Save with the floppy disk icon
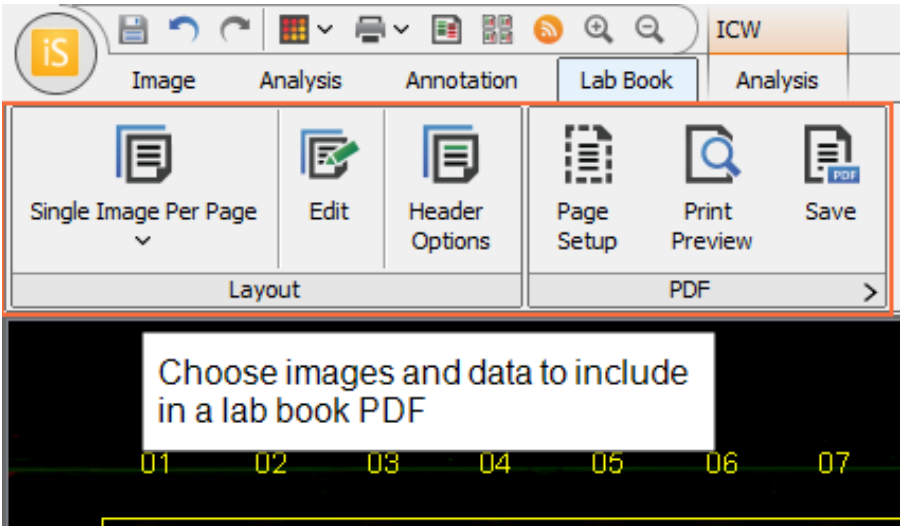This screenshot has height=526, width=900. (x=133, y=29)
